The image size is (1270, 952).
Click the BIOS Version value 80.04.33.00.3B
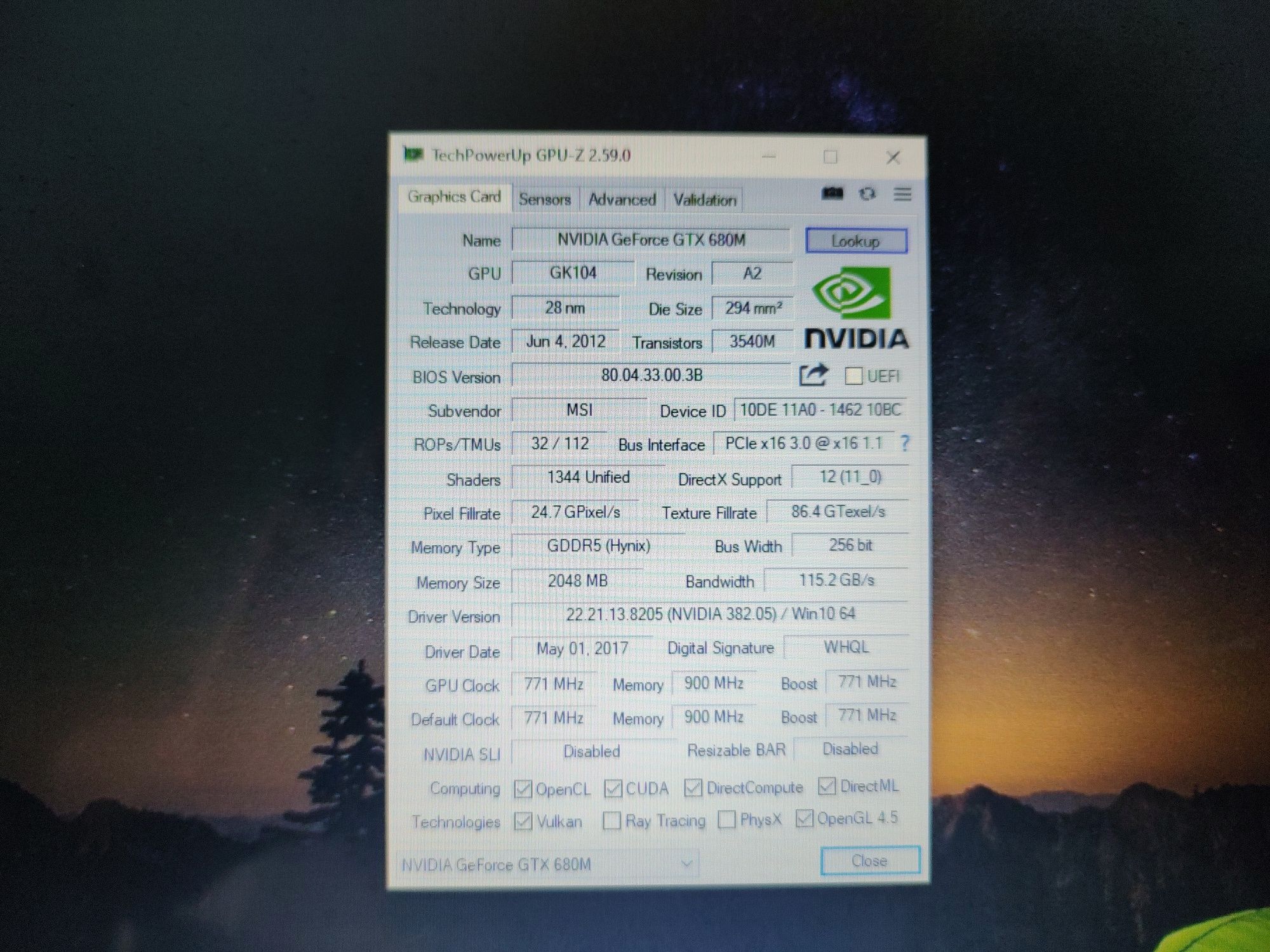point(652,375)
